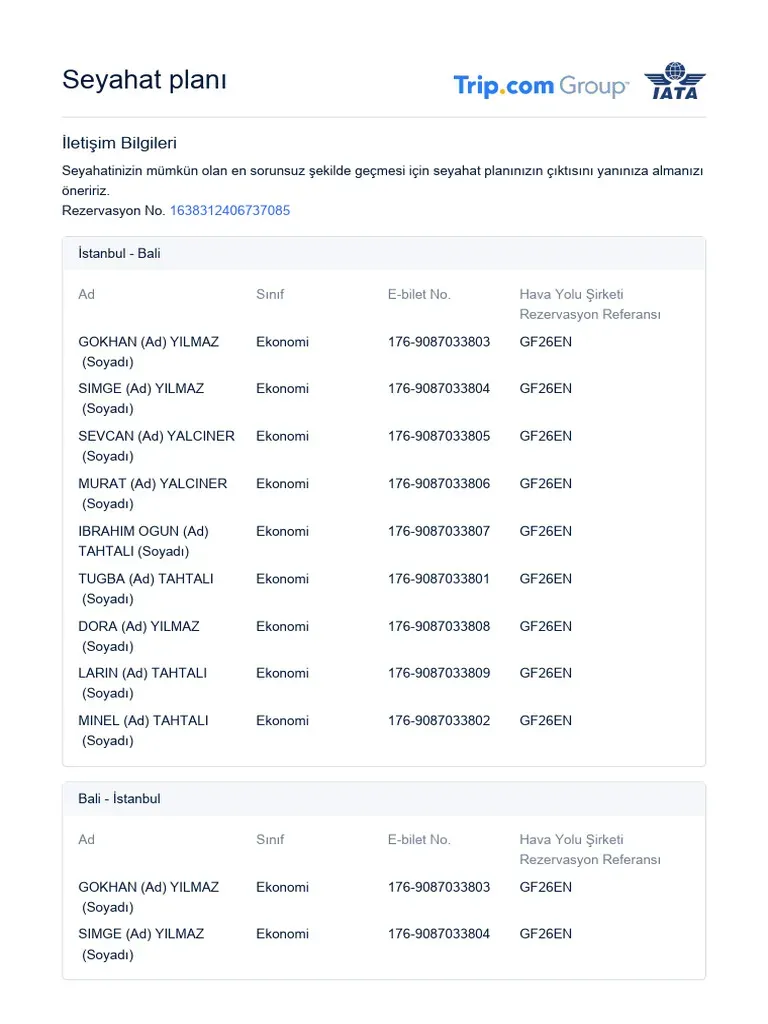Select e-ticket number 176-9087033801 for TUGBA
768x1024 pixels.
tap(439, 579)
